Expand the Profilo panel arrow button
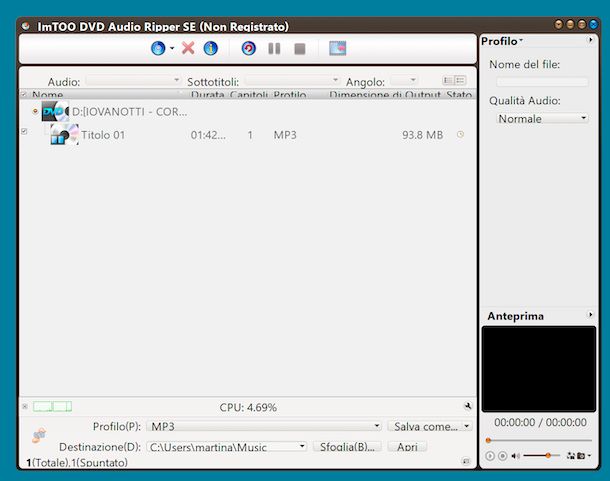 pyautogui.click(x=591, y=40)
